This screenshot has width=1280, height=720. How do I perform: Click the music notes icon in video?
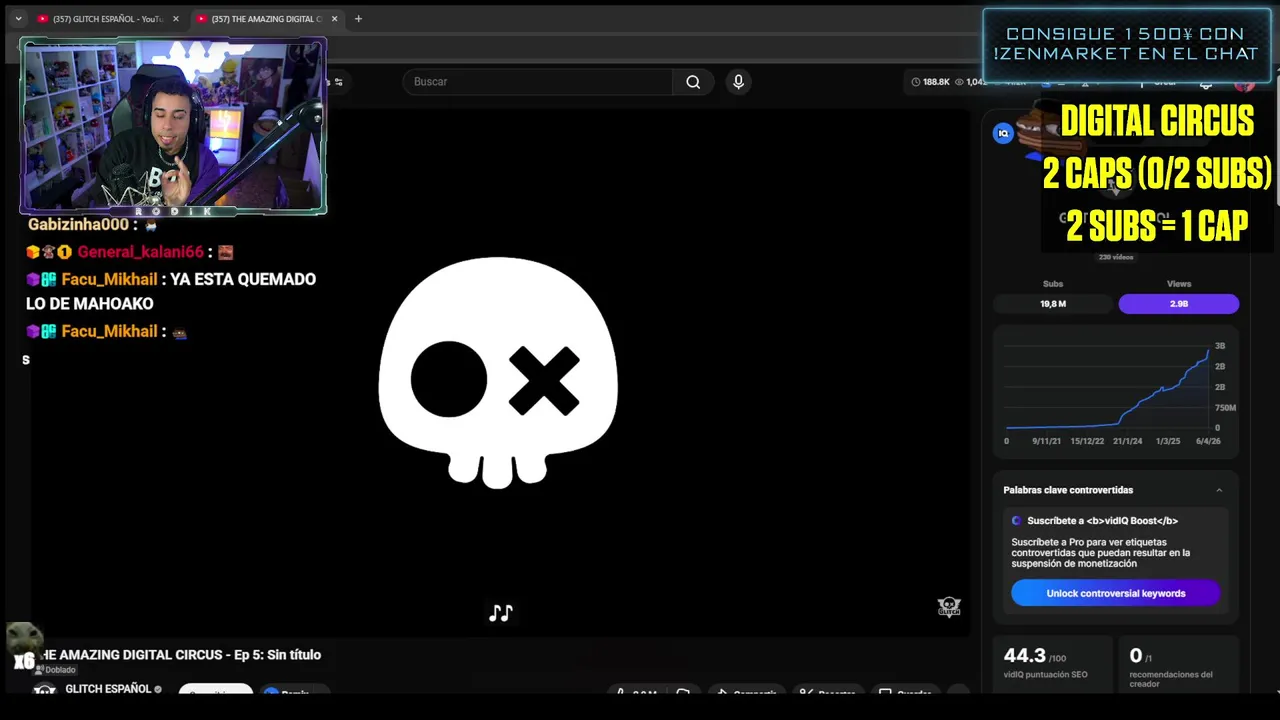(x=500, y=613)
